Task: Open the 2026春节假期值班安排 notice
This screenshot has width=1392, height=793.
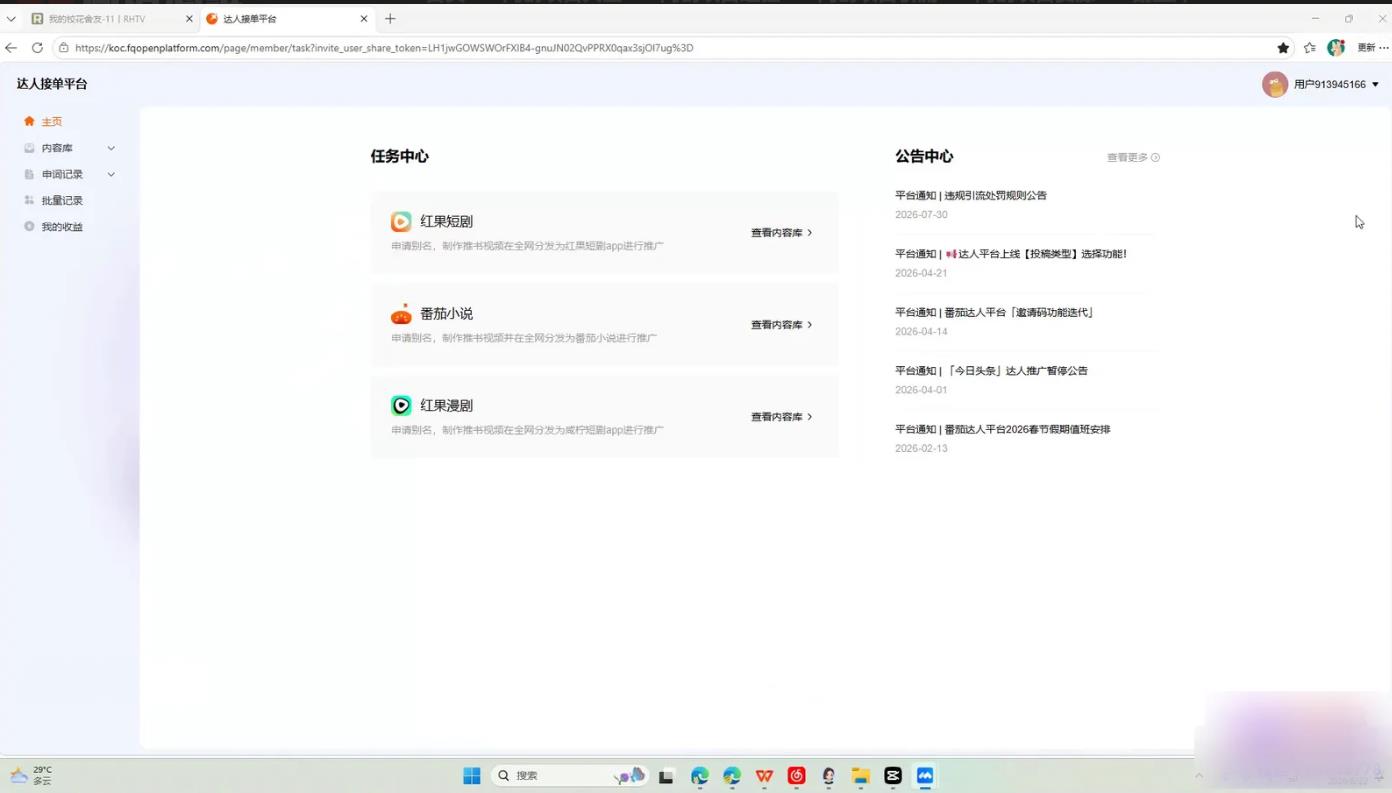Action: pos(1003,429)
